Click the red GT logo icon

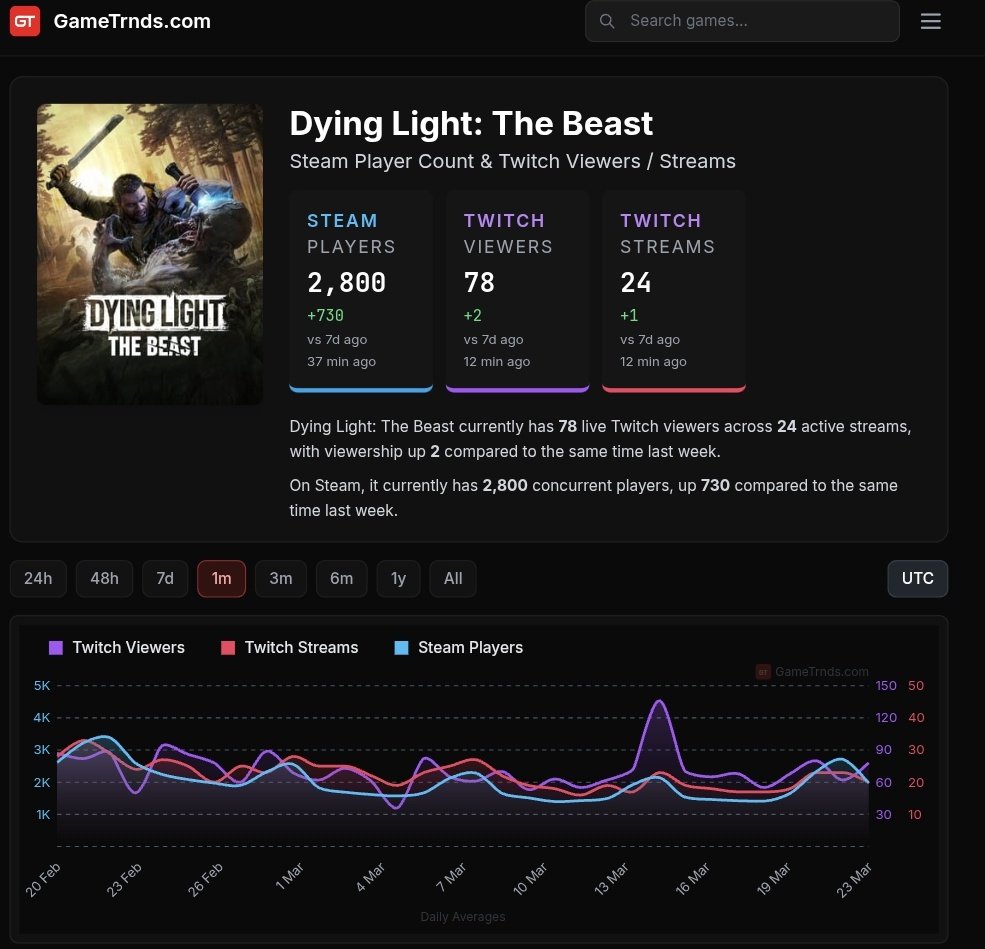point(25,21)
